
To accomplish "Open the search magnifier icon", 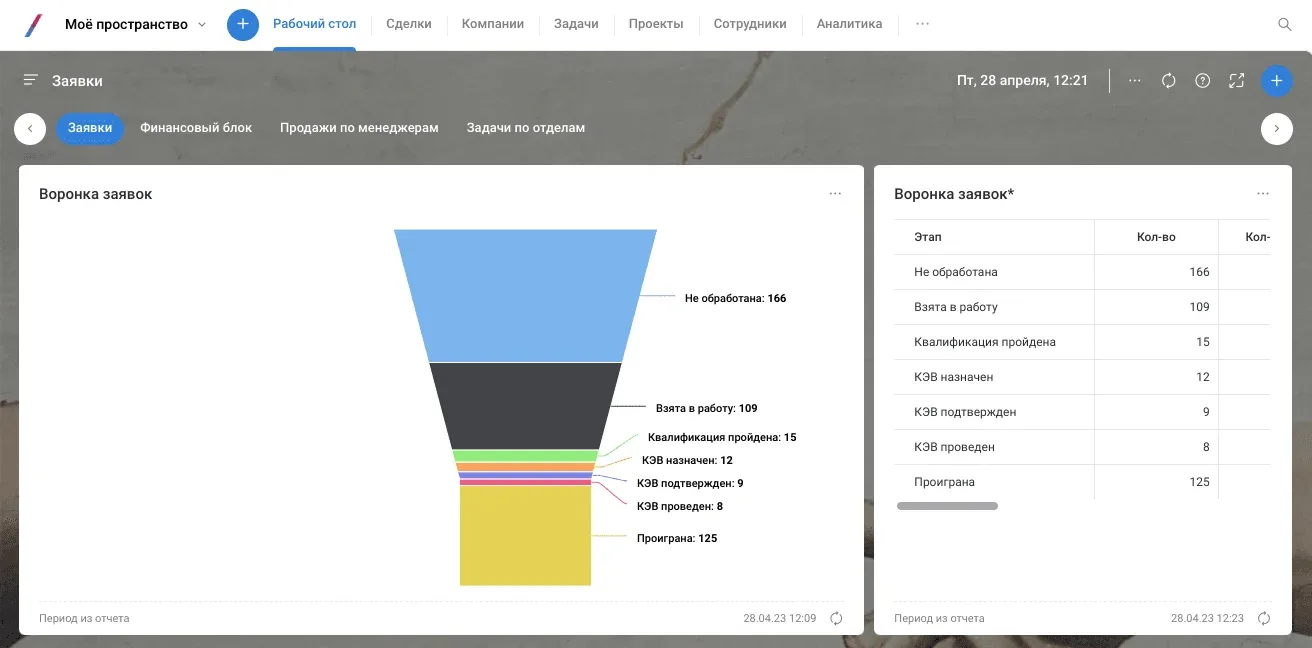I will coord(1285,24).
